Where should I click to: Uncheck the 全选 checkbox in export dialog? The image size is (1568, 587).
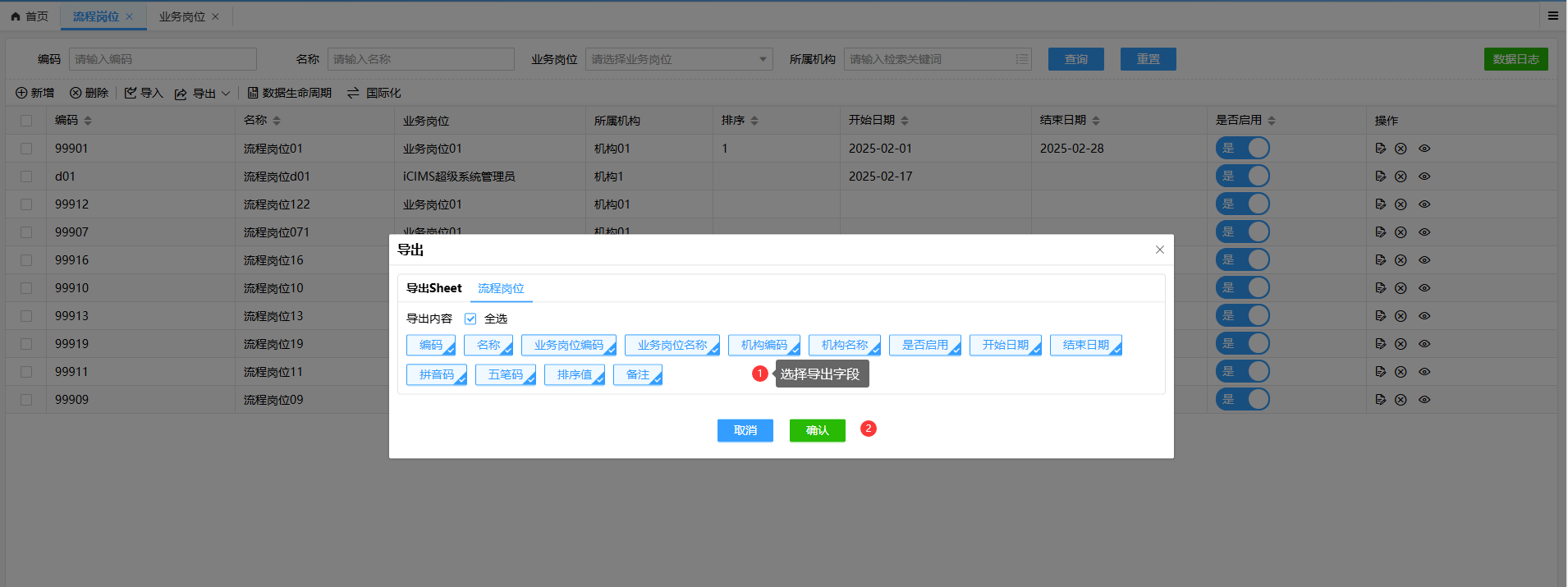click(x=470, y=319)
